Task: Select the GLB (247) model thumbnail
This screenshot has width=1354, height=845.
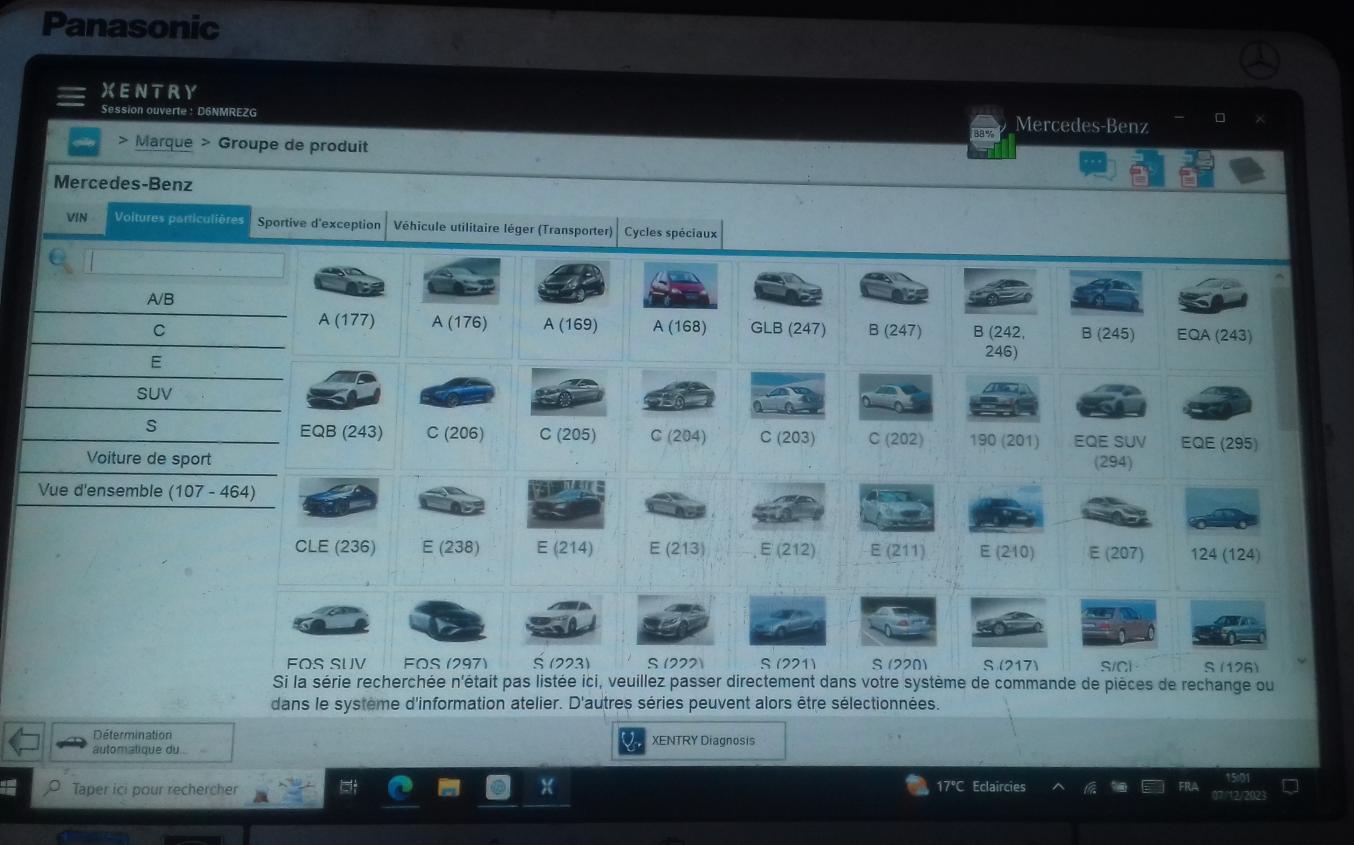Action: [788, 301]
